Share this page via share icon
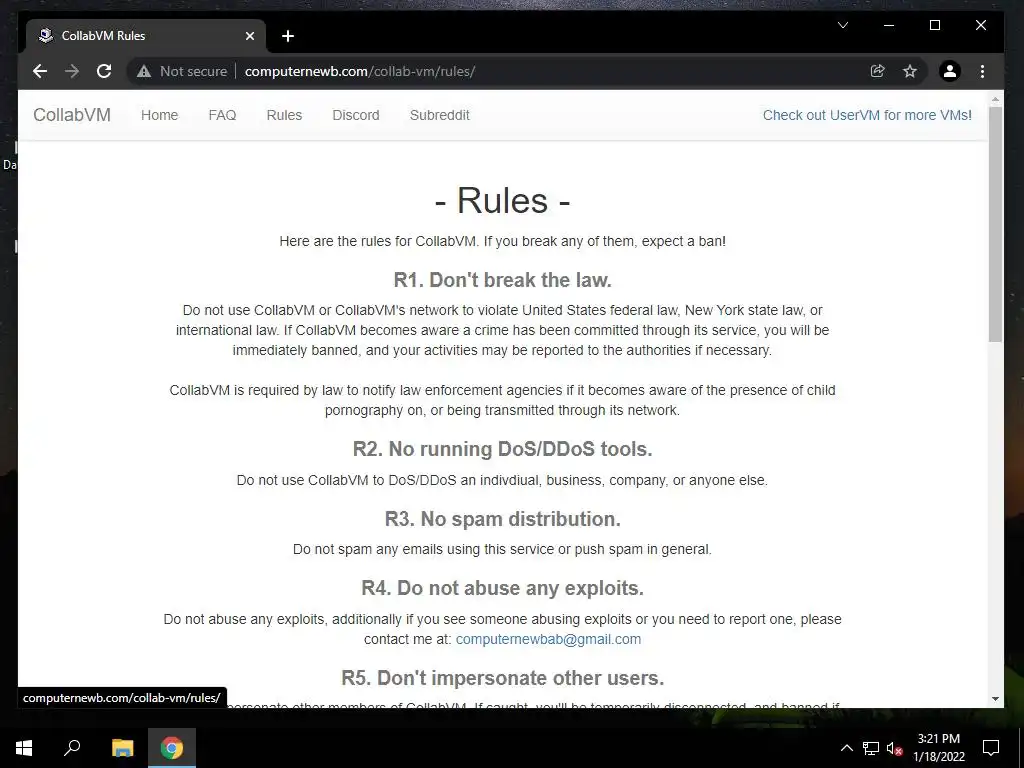 click(878, 71)
